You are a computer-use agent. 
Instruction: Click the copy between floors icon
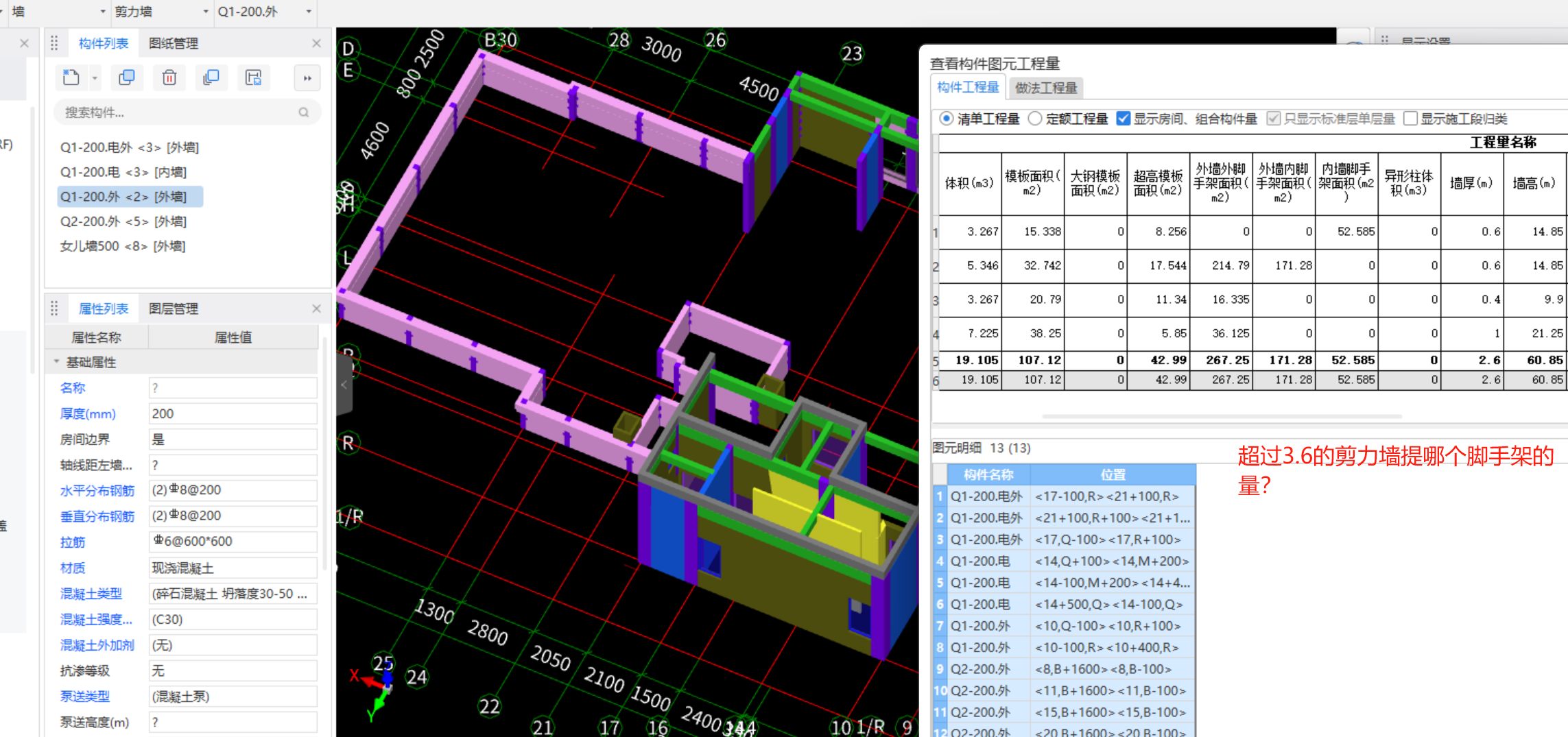[211, 77]
